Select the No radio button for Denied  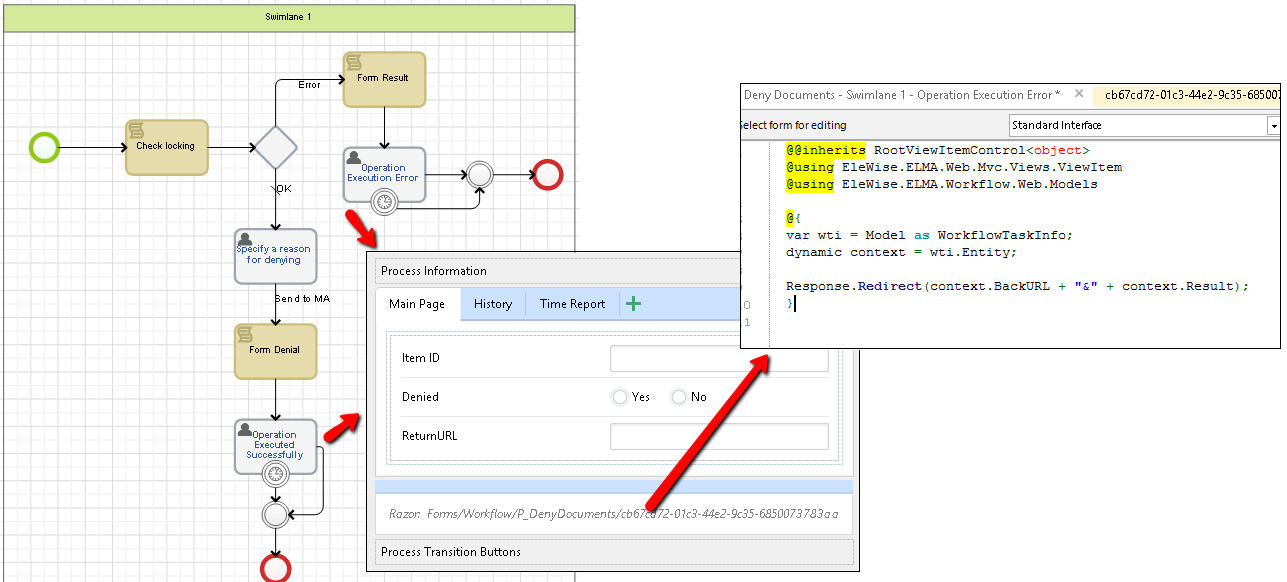(x=679, y=397)
